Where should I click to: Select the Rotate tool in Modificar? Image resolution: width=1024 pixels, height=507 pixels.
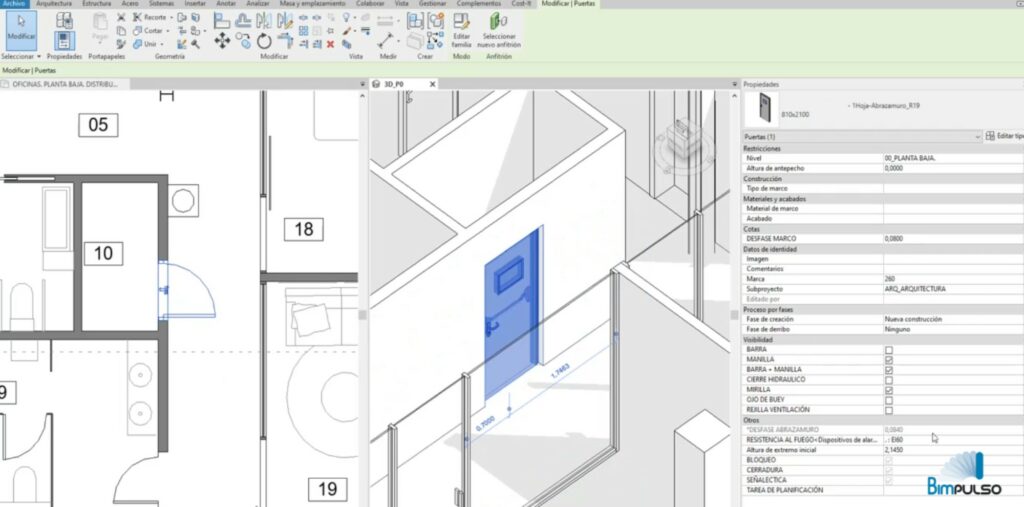[264, 41]
